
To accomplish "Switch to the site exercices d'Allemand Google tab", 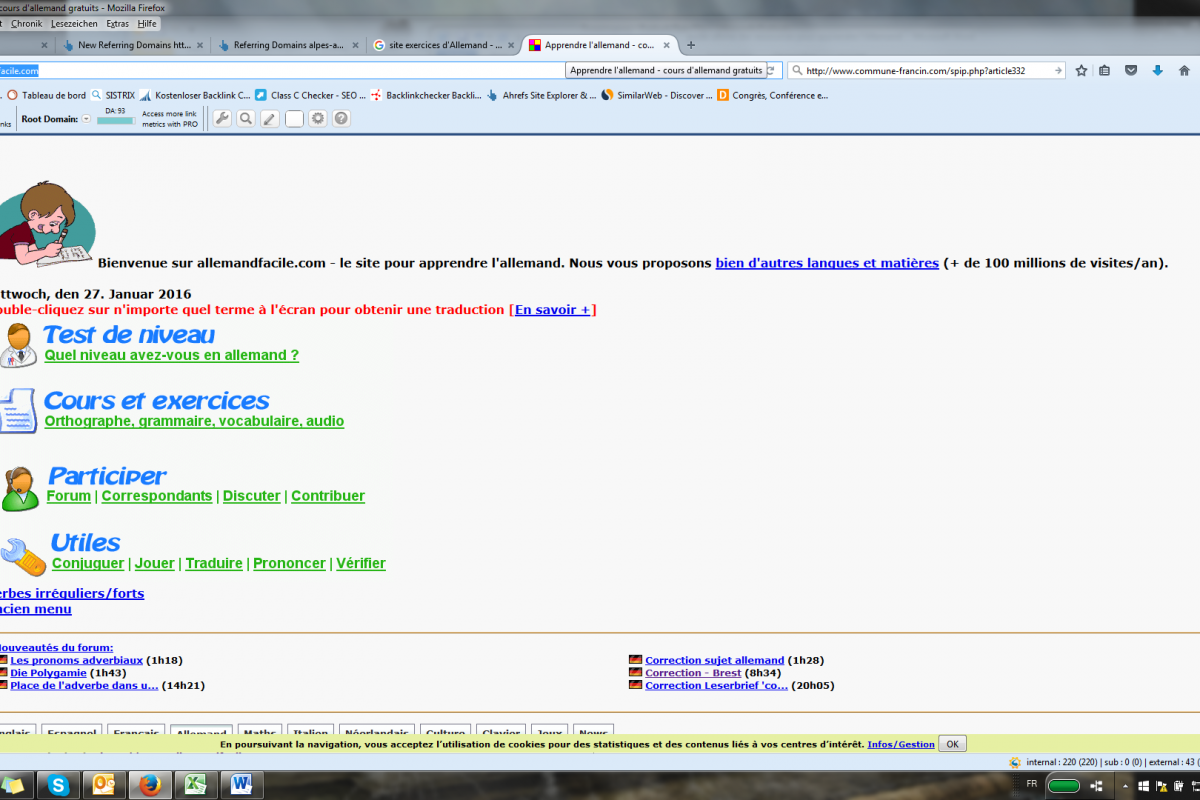I will tap(445, 45).
